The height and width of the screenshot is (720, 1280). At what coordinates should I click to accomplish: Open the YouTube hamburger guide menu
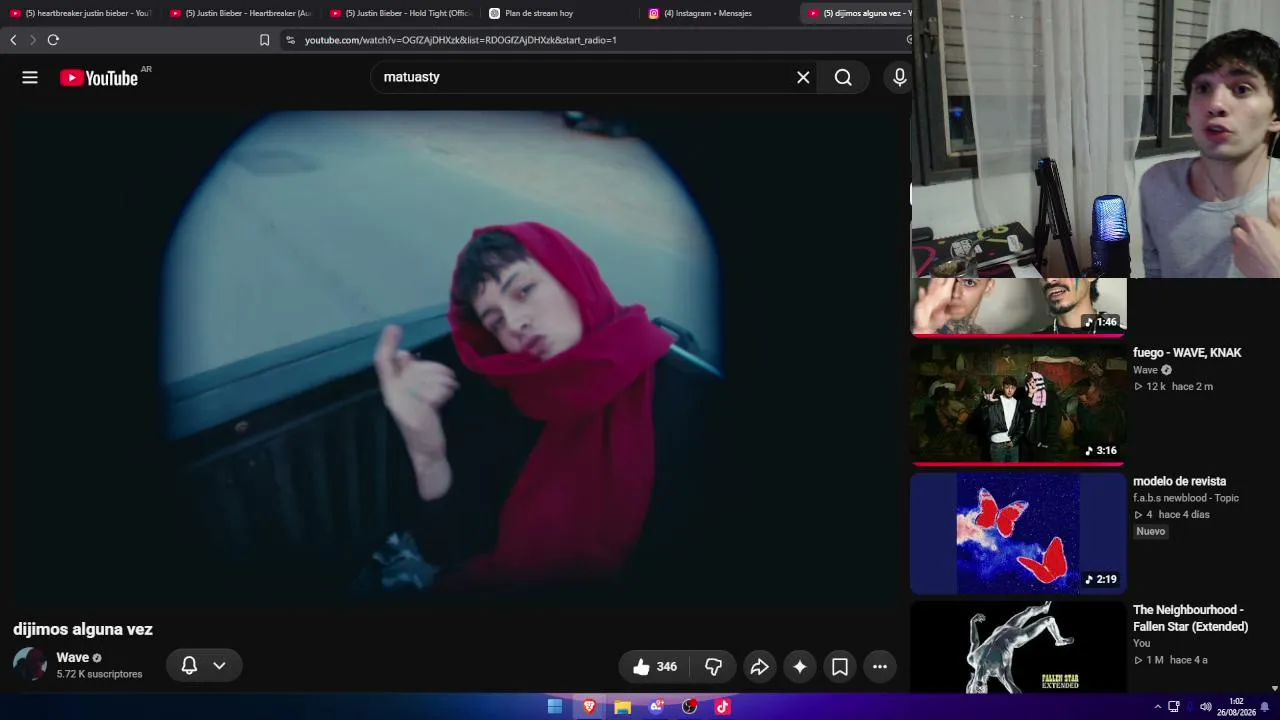click(x=30, y=77)
